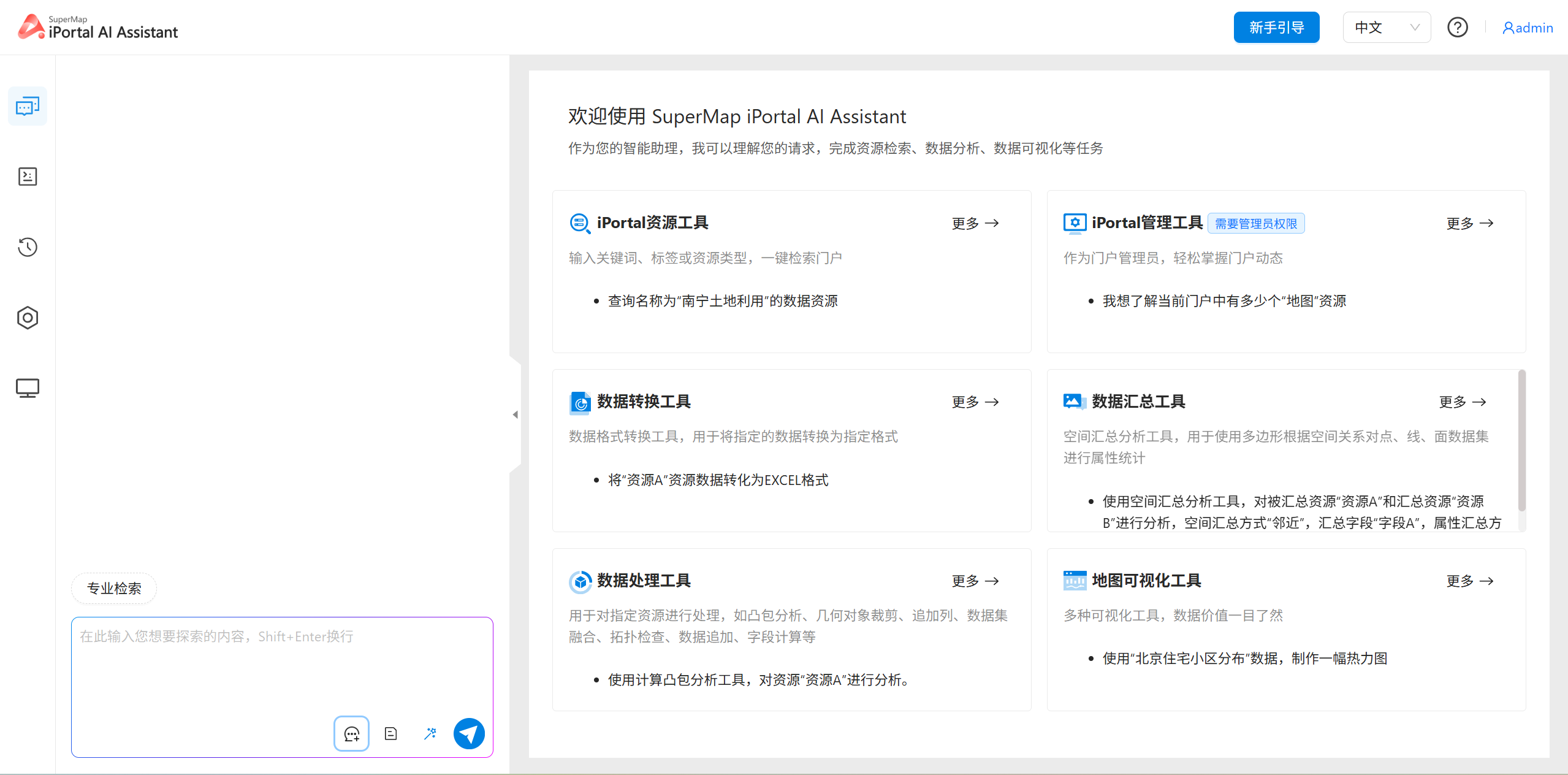The image size is (1568, 775).
Task: Open the admin user menu
Action: point(1527,28)
